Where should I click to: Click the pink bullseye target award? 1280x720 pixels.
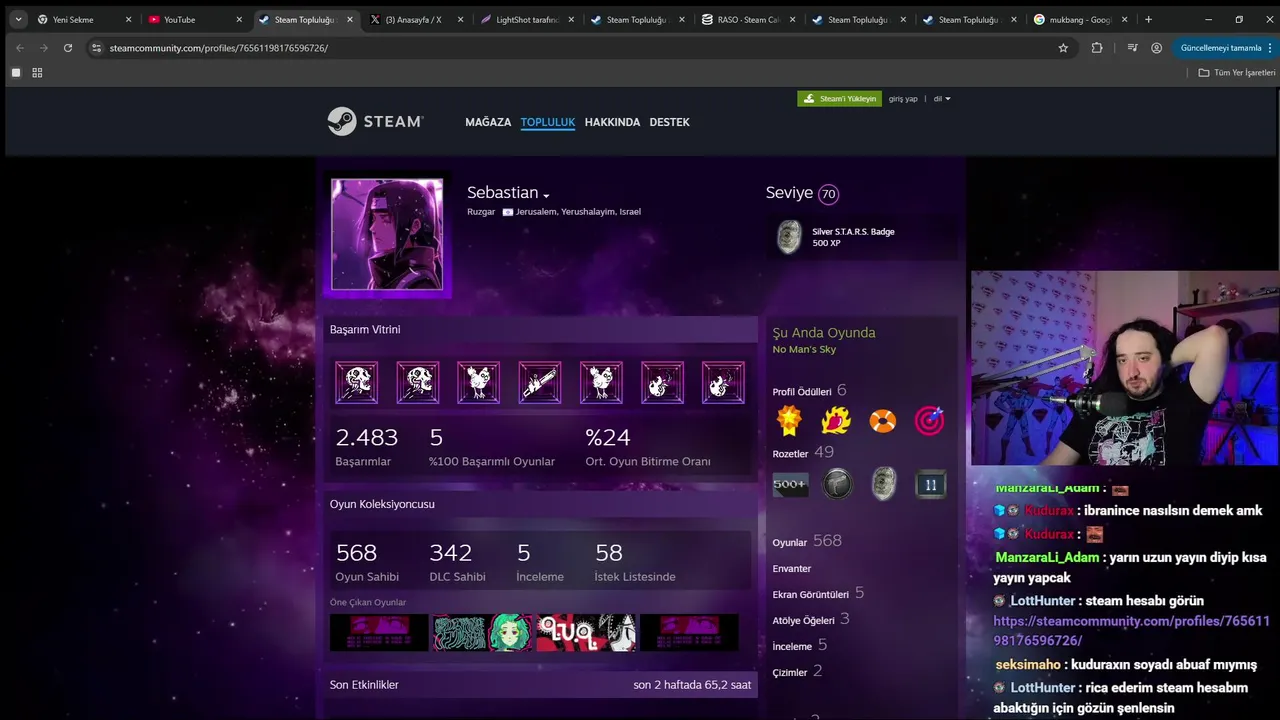coord(929,420)
